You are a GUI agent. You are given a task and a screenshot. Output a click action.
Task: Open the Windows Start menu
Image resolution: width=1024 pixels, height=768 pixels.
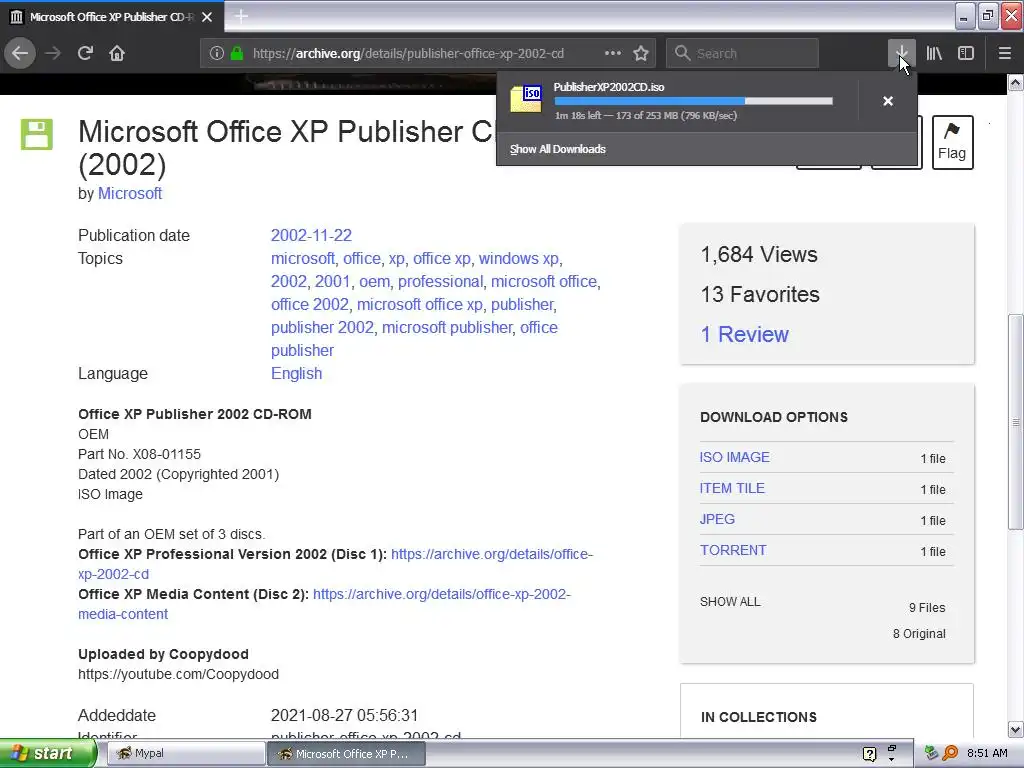point(48,754)
